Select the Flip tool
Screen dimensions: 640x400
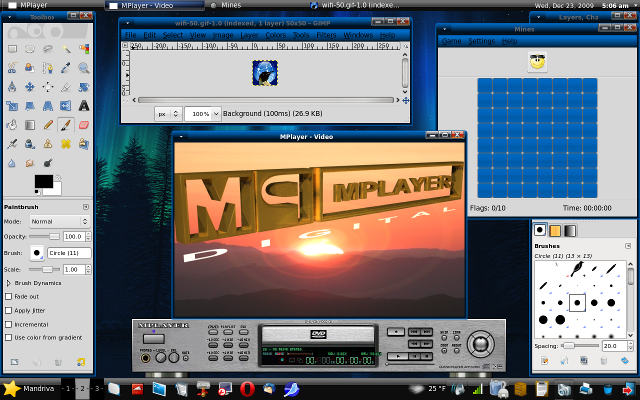[x=66, y=106]
